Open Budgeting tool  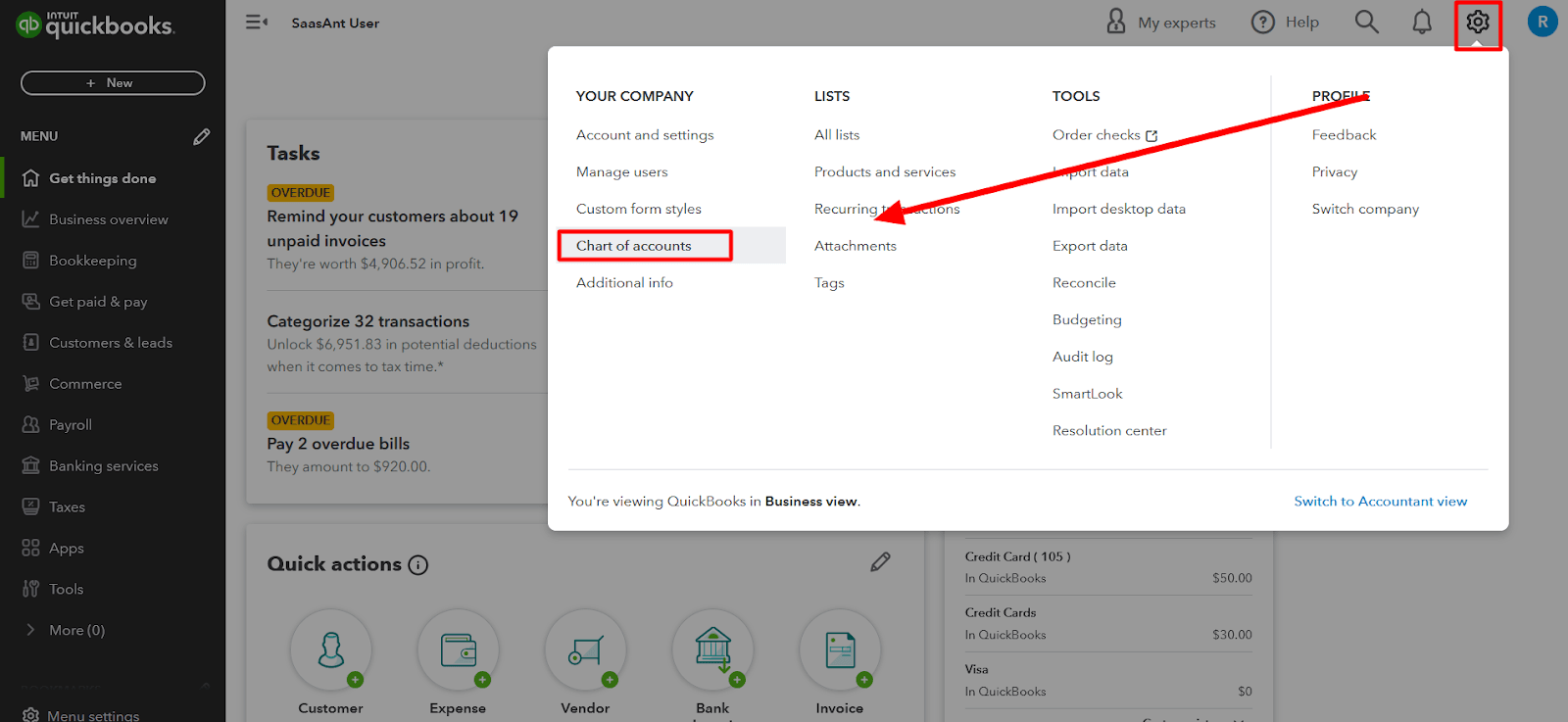tap(1087, 320)
